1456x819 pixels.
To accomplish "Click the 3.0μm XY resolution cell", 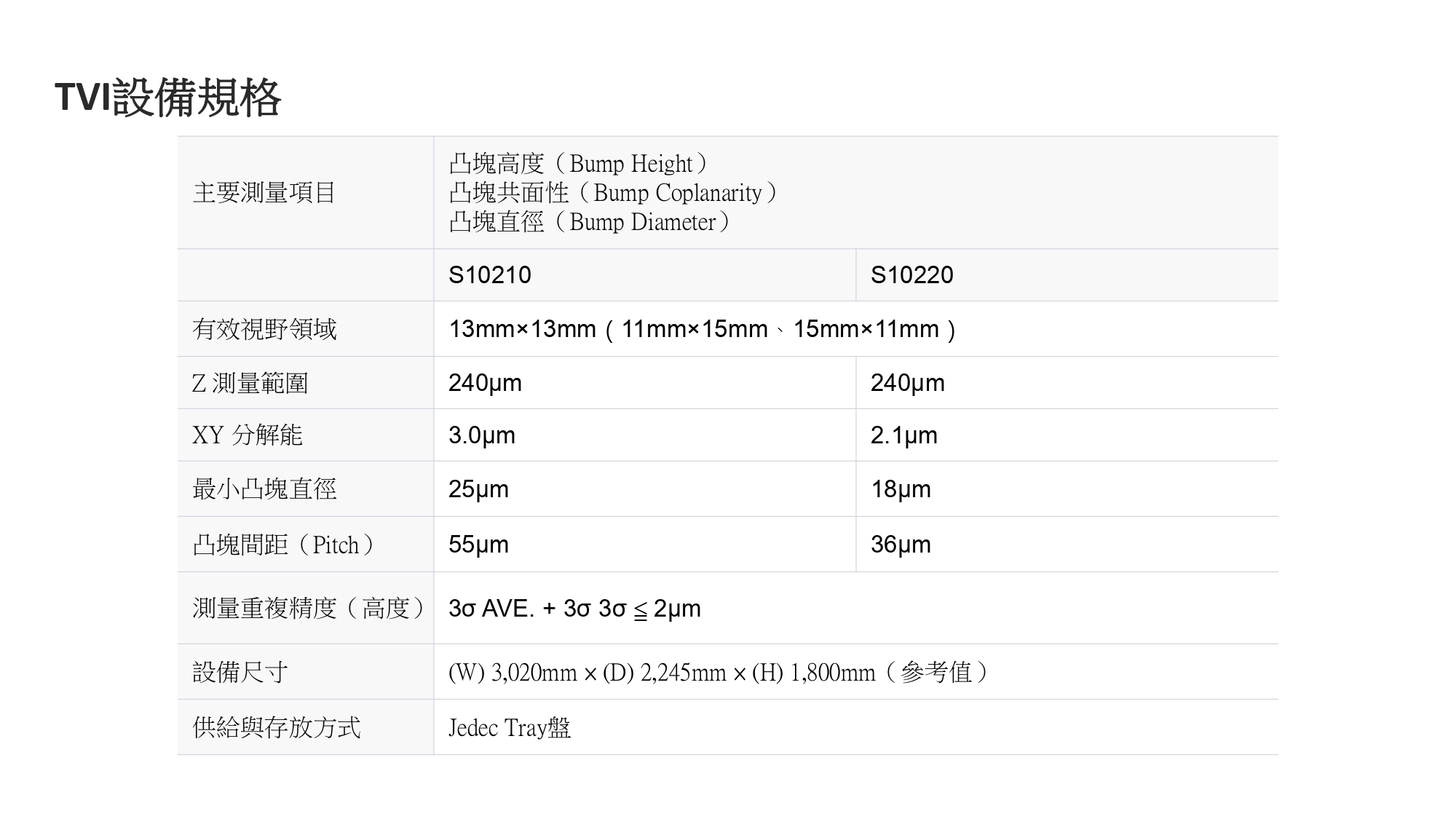I will coord(482,435).
